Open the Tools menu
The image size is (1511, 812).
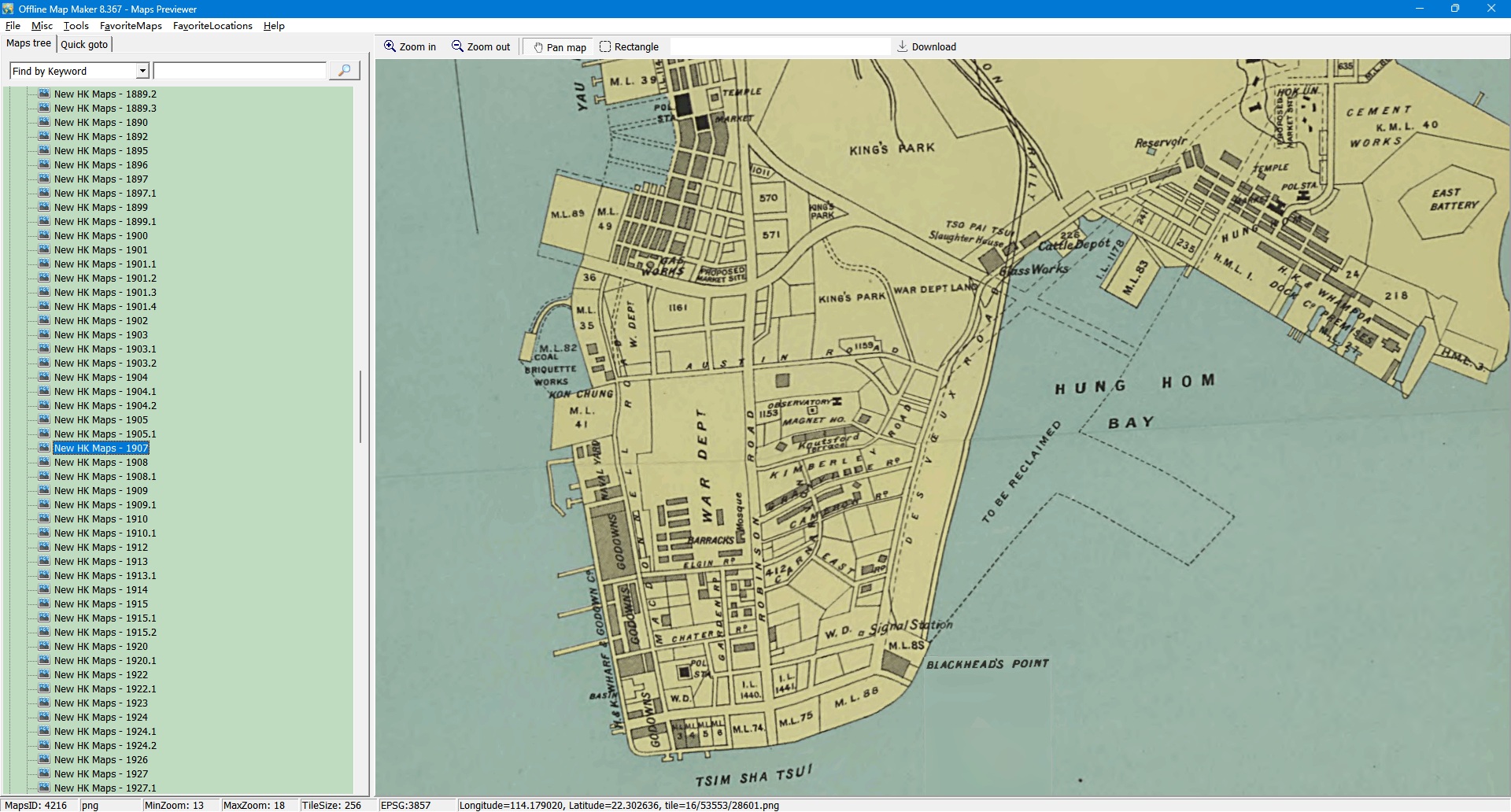[x=76, y=26]
